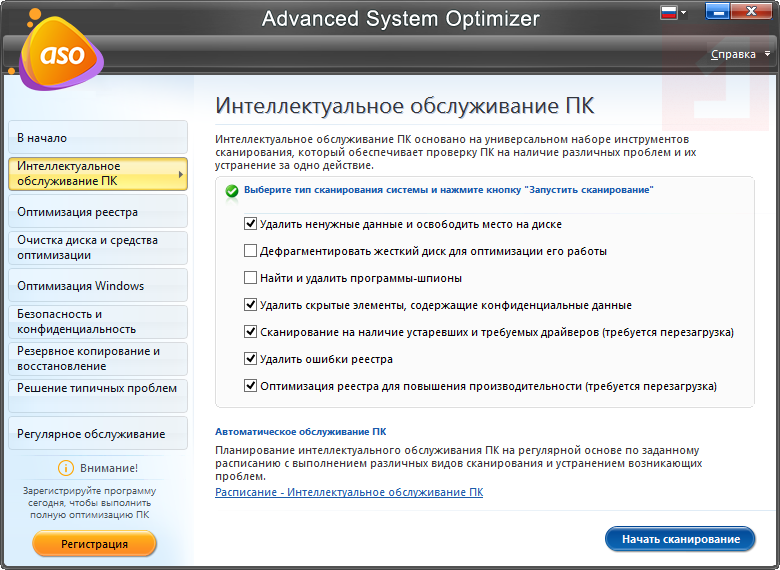Open Резервное копирование и восстановление
780x570 pixels.
click(98, 359)
